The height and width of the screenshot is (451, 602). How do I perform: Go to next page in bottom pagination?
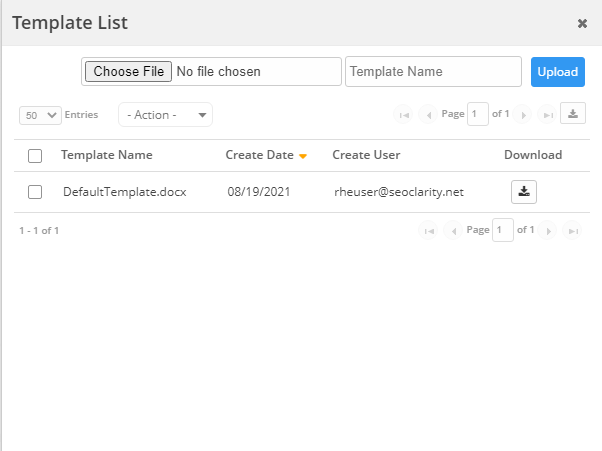point(549,231)
